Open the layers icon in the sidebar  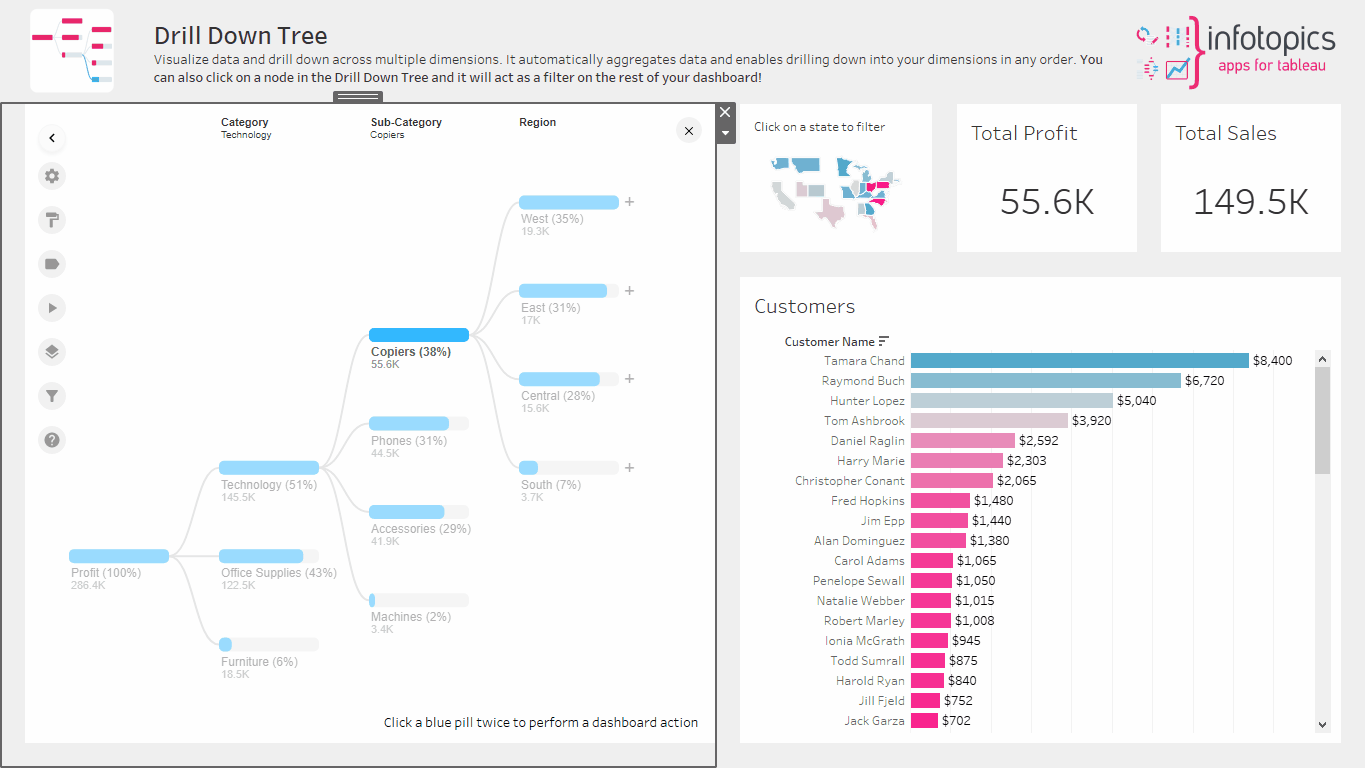tap(52, 351)
